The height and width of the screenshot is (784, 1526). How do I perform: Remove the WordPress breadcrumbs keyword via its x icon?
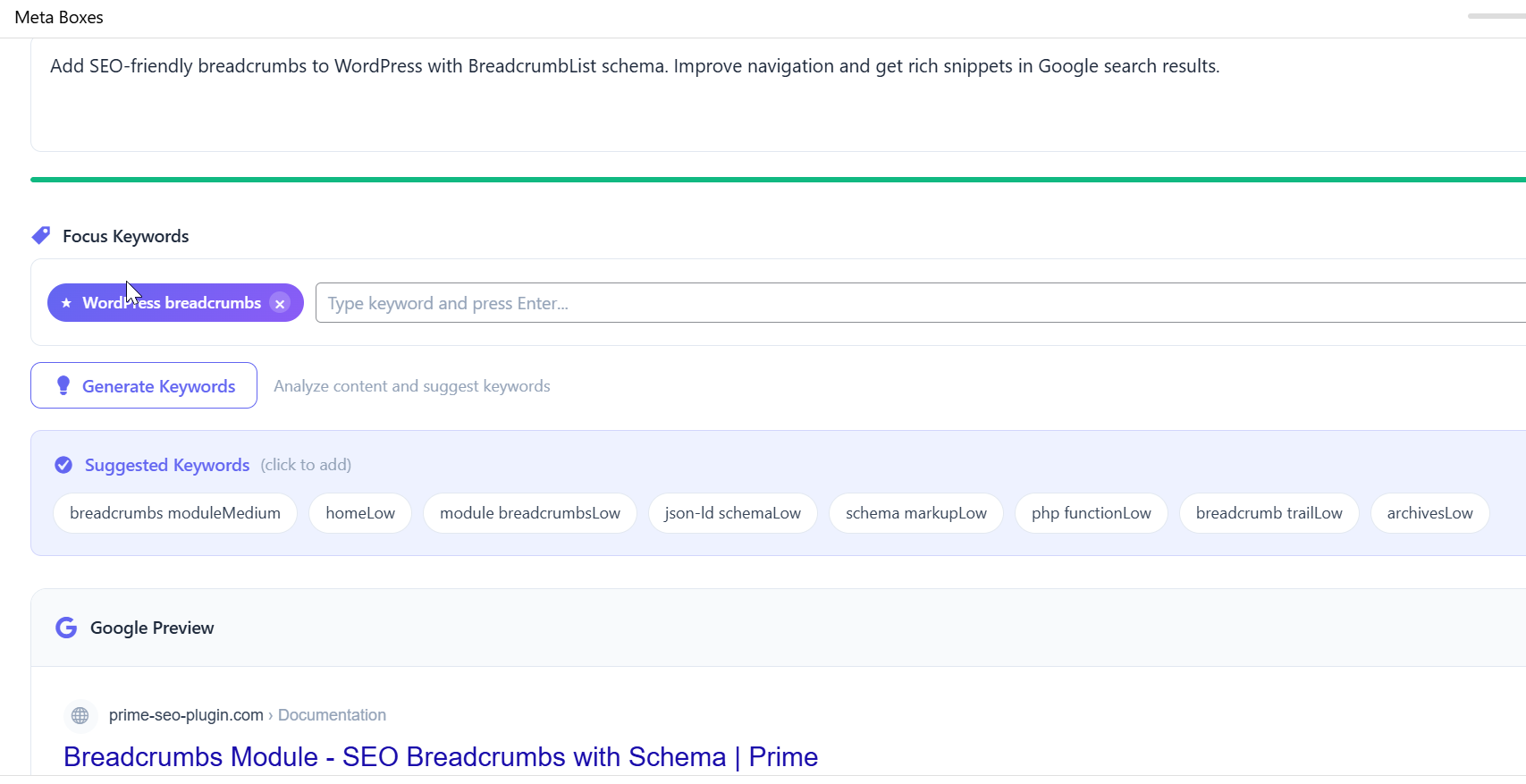click(280, 303)
